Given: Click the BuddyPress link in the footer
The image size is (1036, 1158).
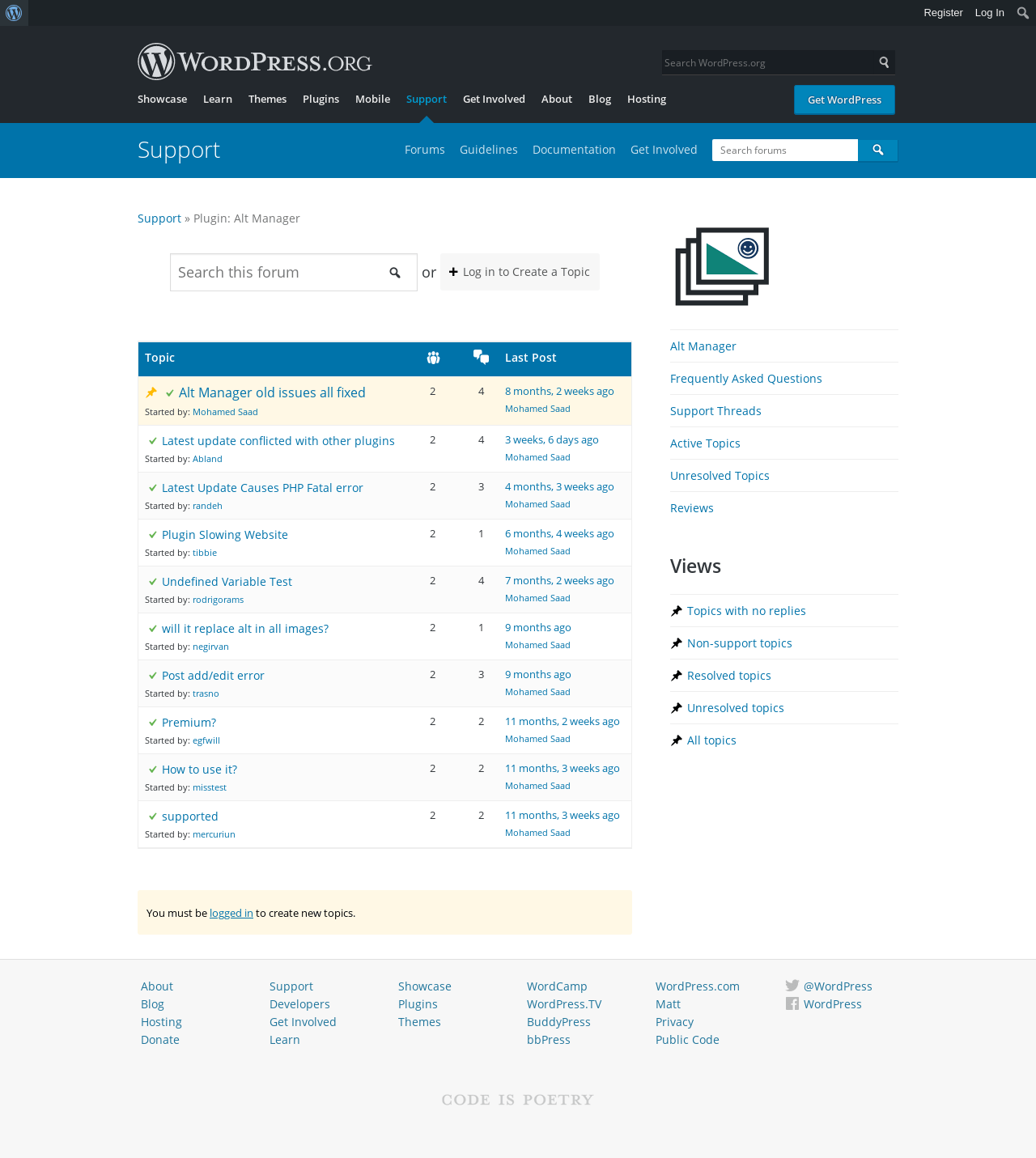Looking at the screenshot, I should [x=558, y=1022].
